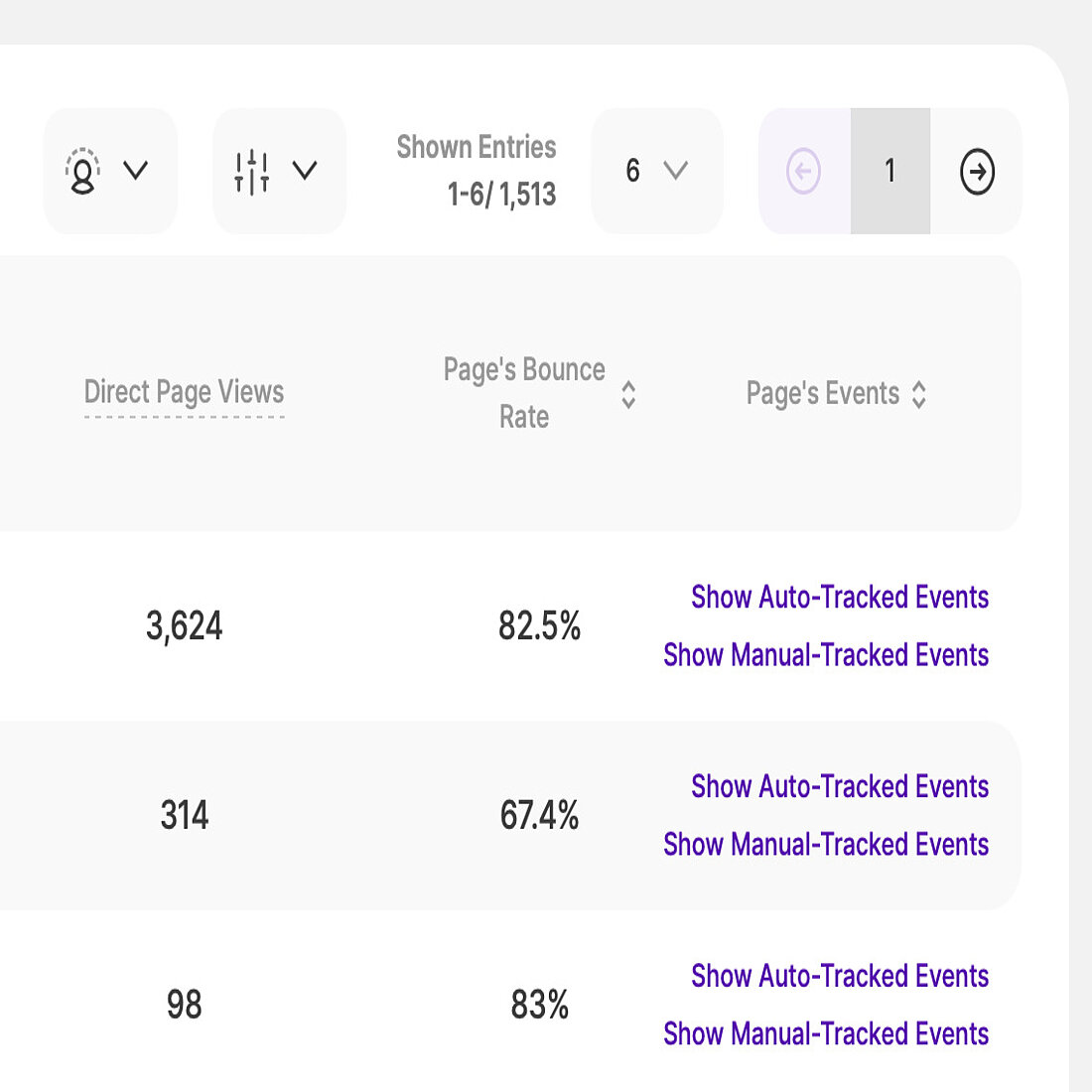Expand the user filter chevron
The image size is (1092, 1092).
click(136, 171)
